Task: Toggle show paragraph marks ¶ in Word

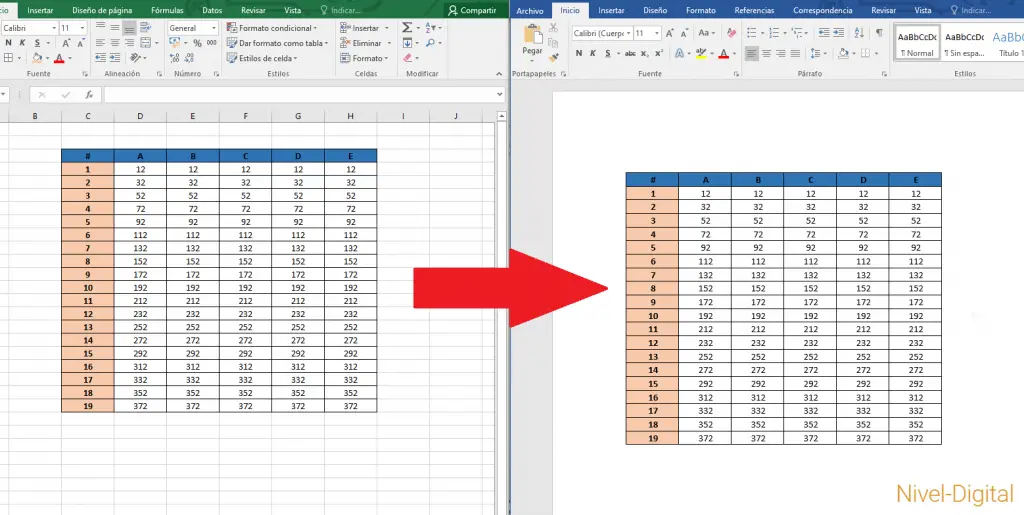Action: point(879,33)
